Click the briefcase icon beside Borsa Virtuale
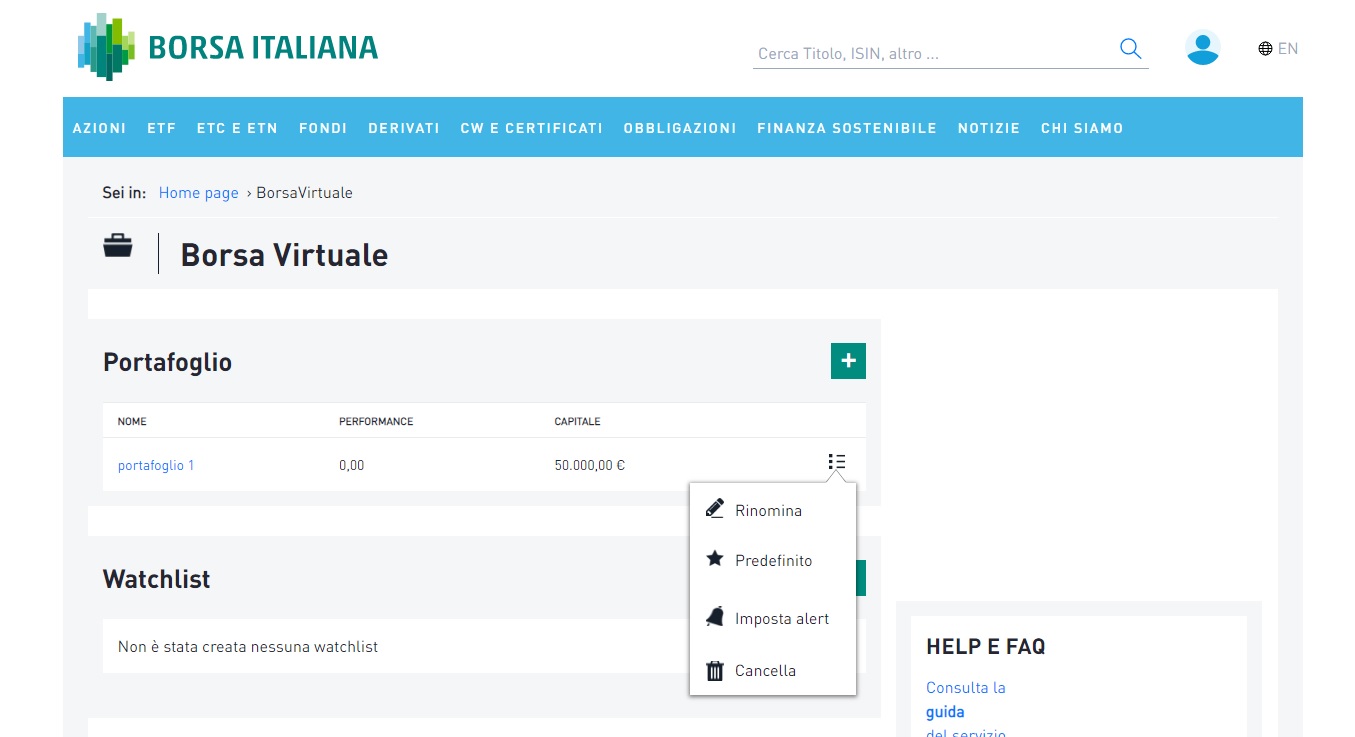The image size is (1355, 737). (x=118, y=246)
